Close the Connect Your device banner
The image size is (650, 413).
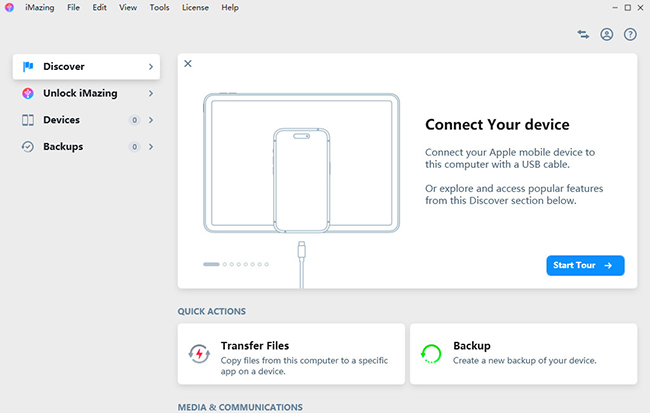coord(188,64)
